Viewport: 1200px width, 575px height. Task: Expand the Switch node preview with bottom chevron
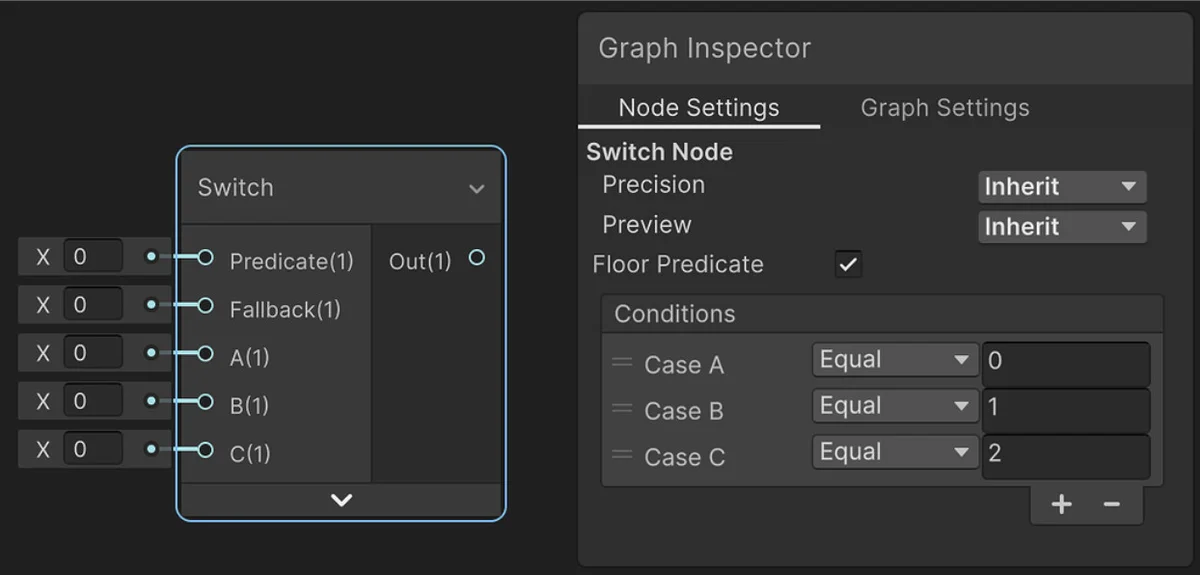pyautogui.click(x=342, y=500)
